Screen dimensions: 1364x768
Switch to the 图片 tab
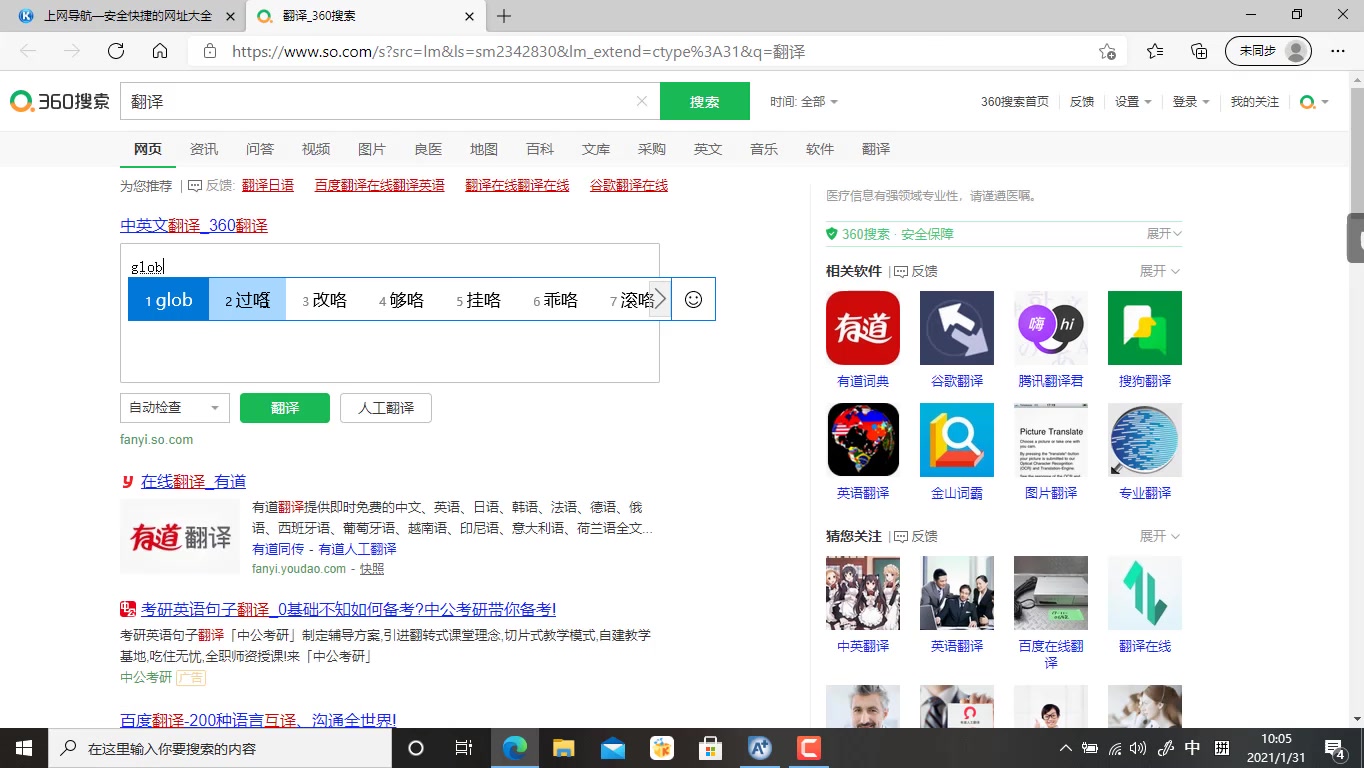click(372, 149)
